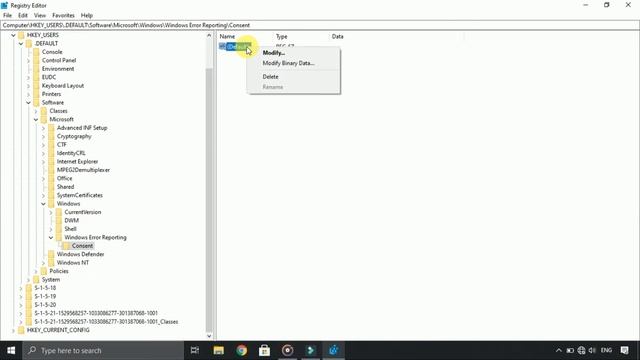Select the Shared key

coord(65,187)
